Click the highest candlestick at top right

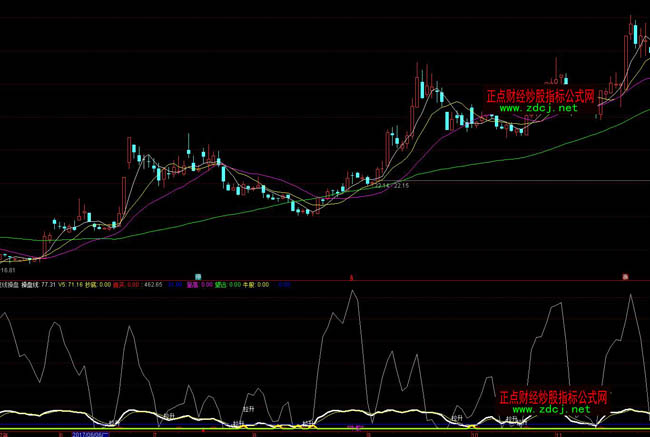coord(632,30)
